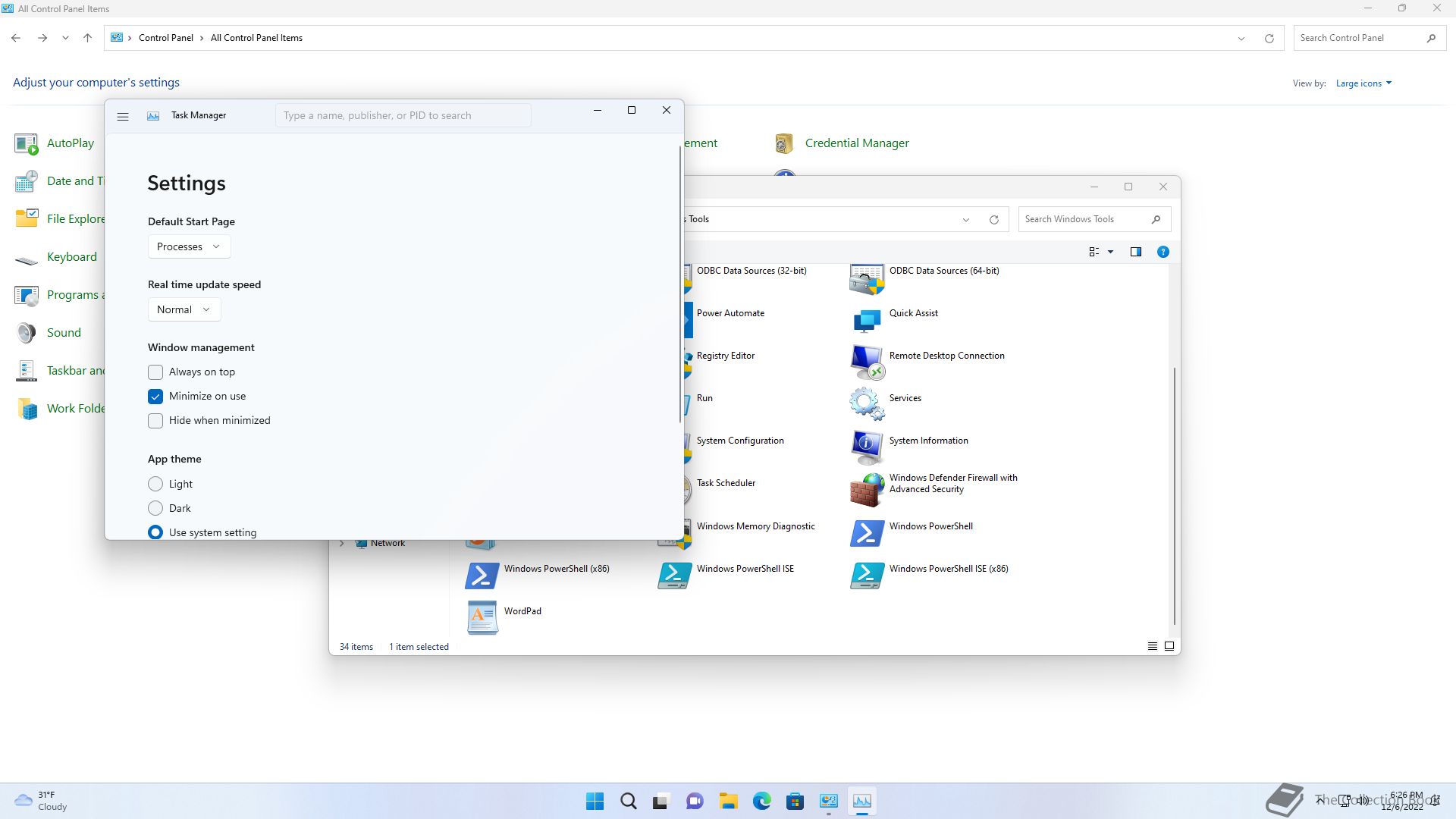The width and height of the screenshot is (1456, 819).
Task: Open View by Large icons dropdown
Action: click(x=1363, y=83)
